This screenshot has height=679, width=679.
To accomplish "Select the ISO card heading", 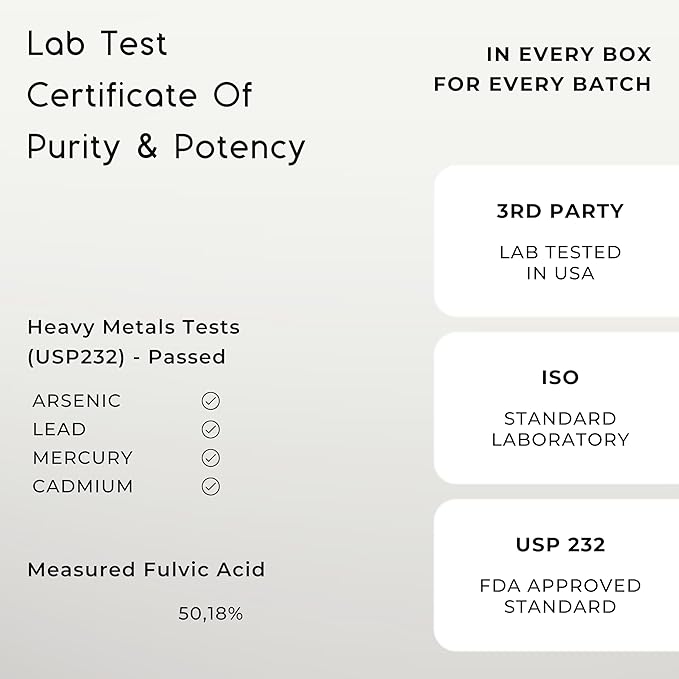I will point(560,377).
